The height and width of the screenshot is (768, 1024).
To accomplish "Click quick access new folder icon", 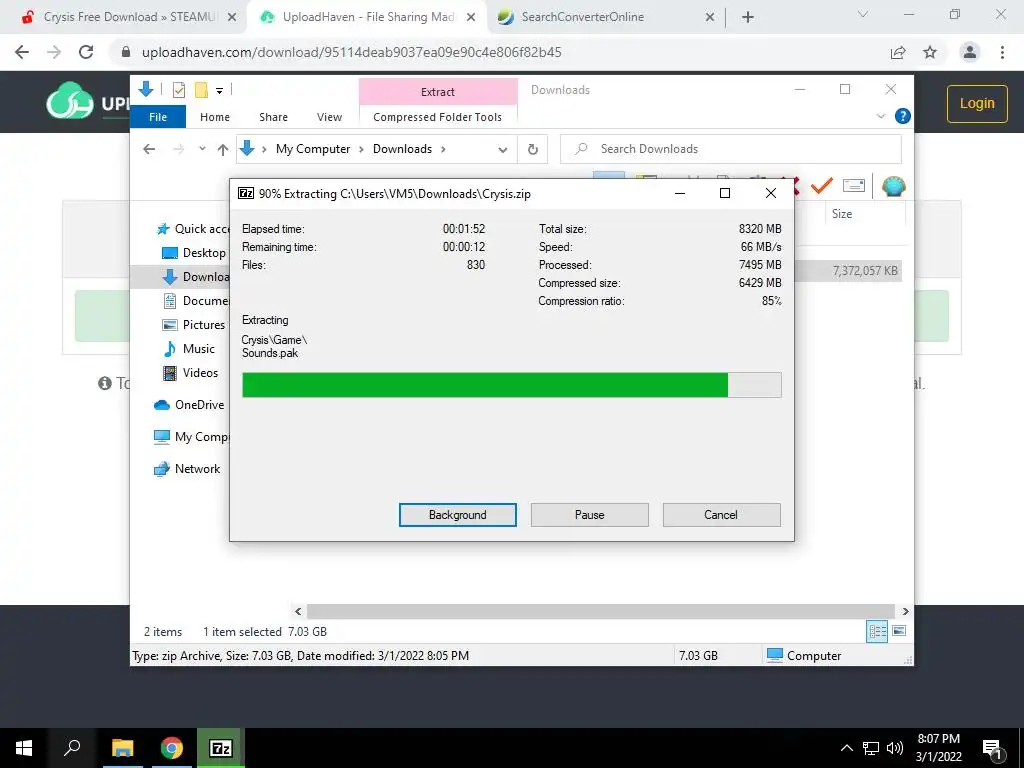I will coord(201,89).
